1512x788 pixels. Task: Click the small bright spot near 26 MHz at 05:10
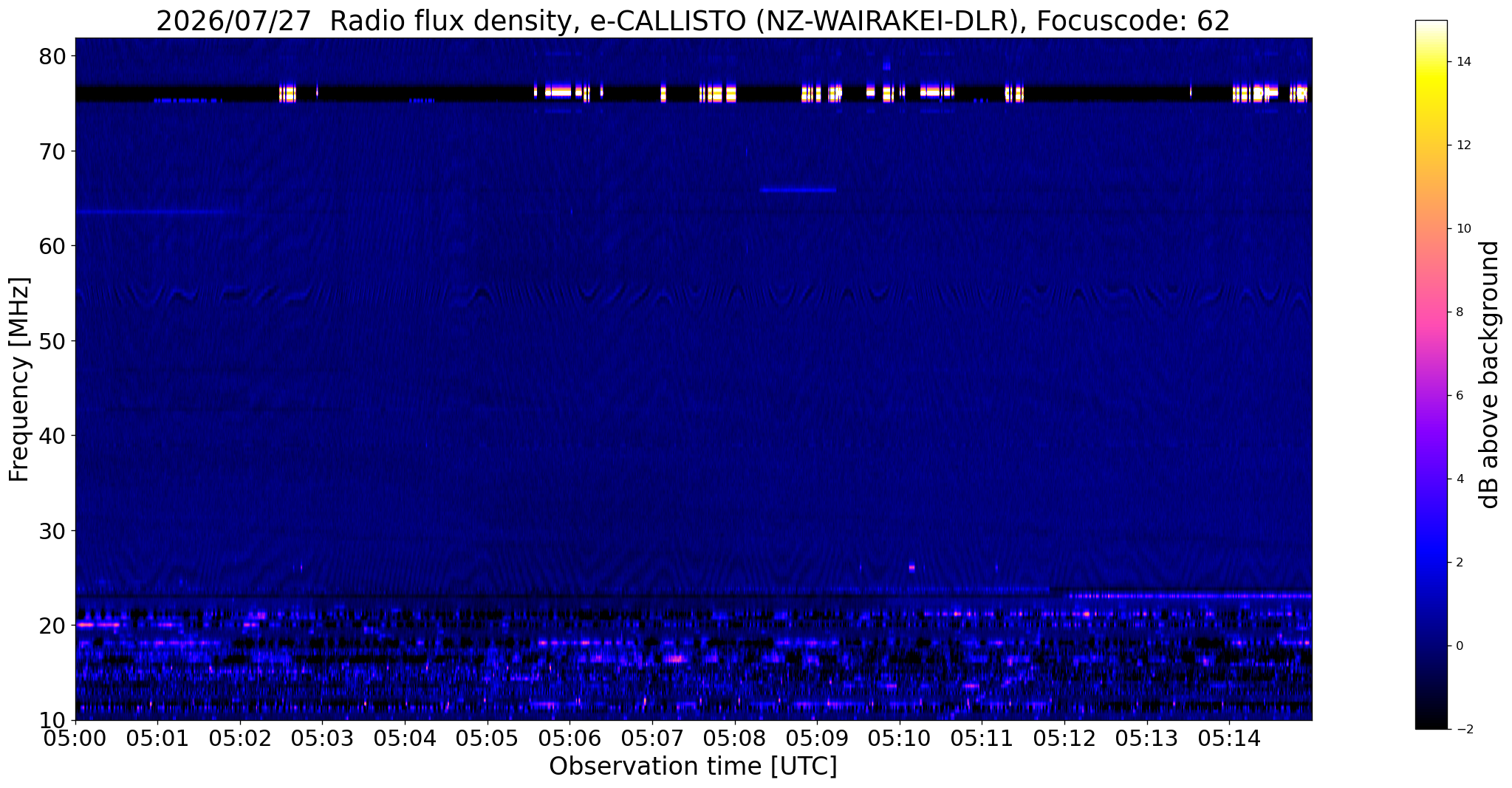(911, 567)
